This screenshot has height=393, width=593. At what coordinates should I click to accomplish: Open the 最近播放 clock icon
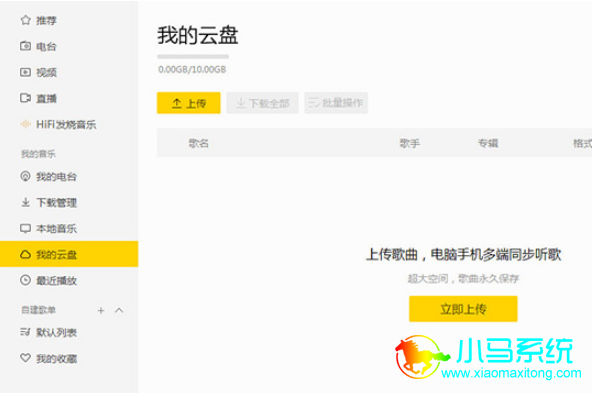pos(25,280)
